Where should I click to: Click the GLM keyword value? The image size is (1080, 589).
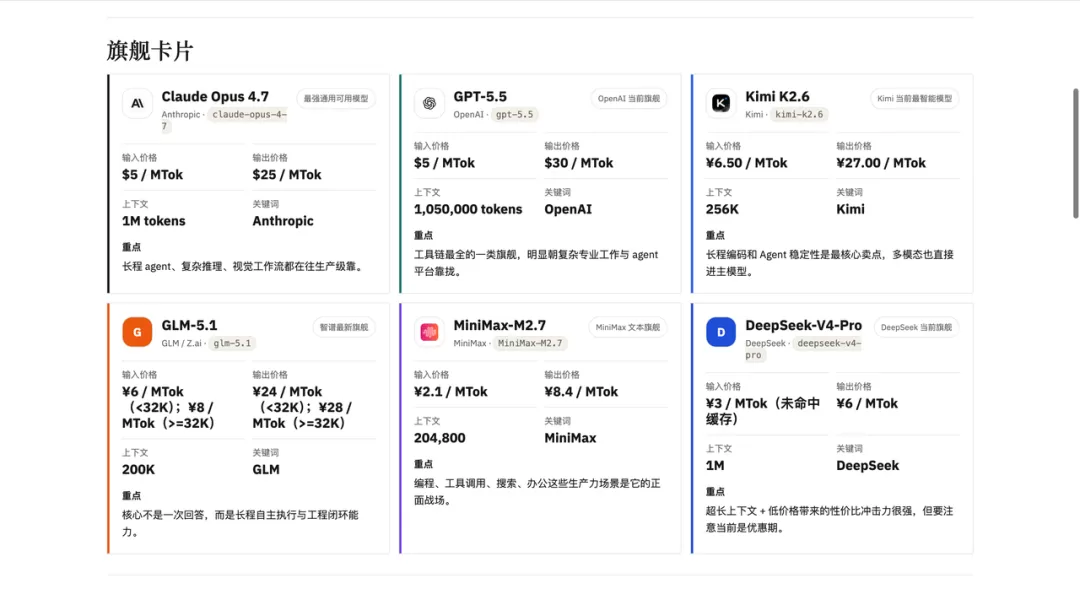pos(266,470)
